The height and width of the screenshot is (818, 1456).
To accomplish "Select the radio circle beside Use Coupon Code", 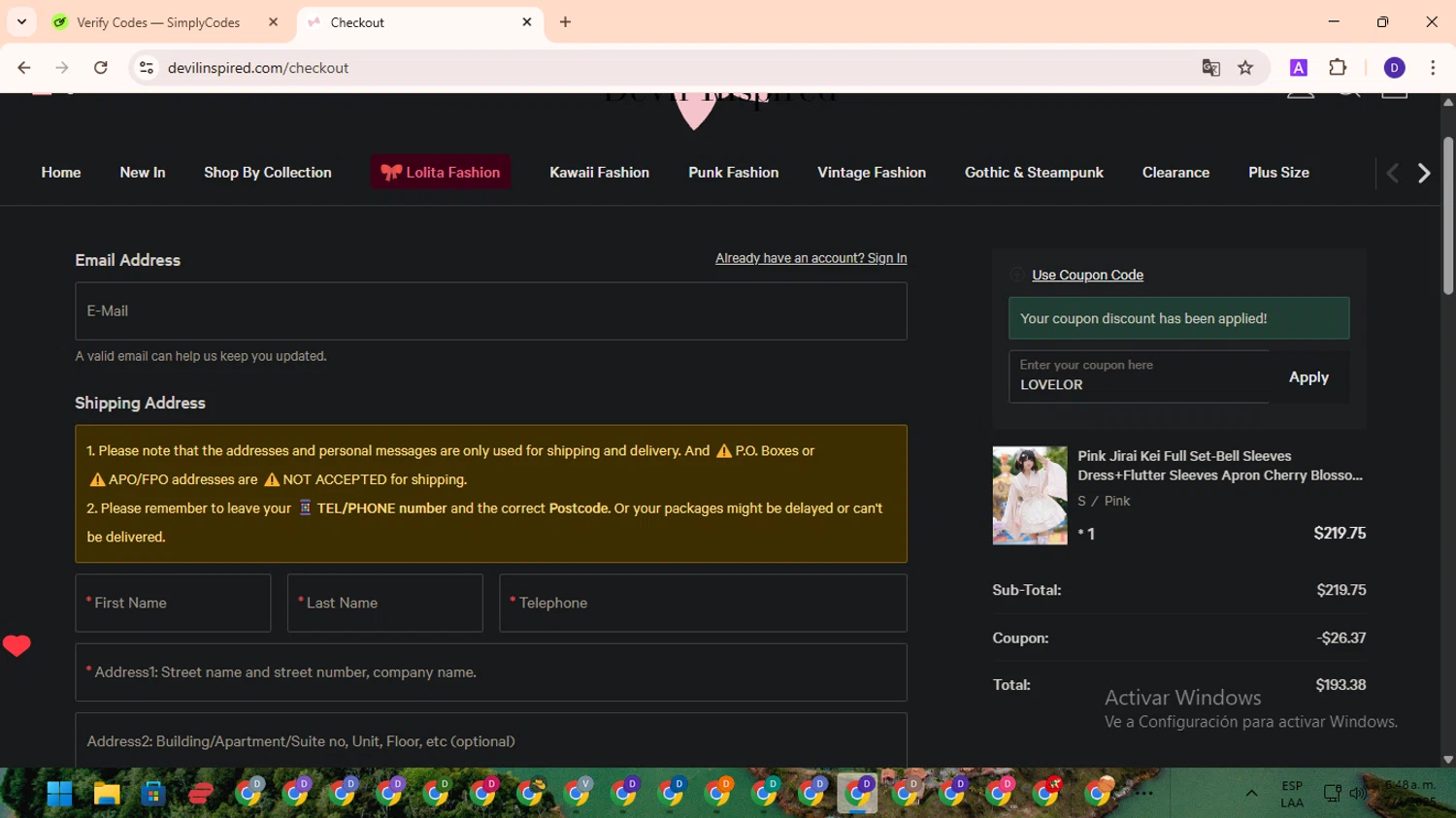I will [x=1016, y=276].
